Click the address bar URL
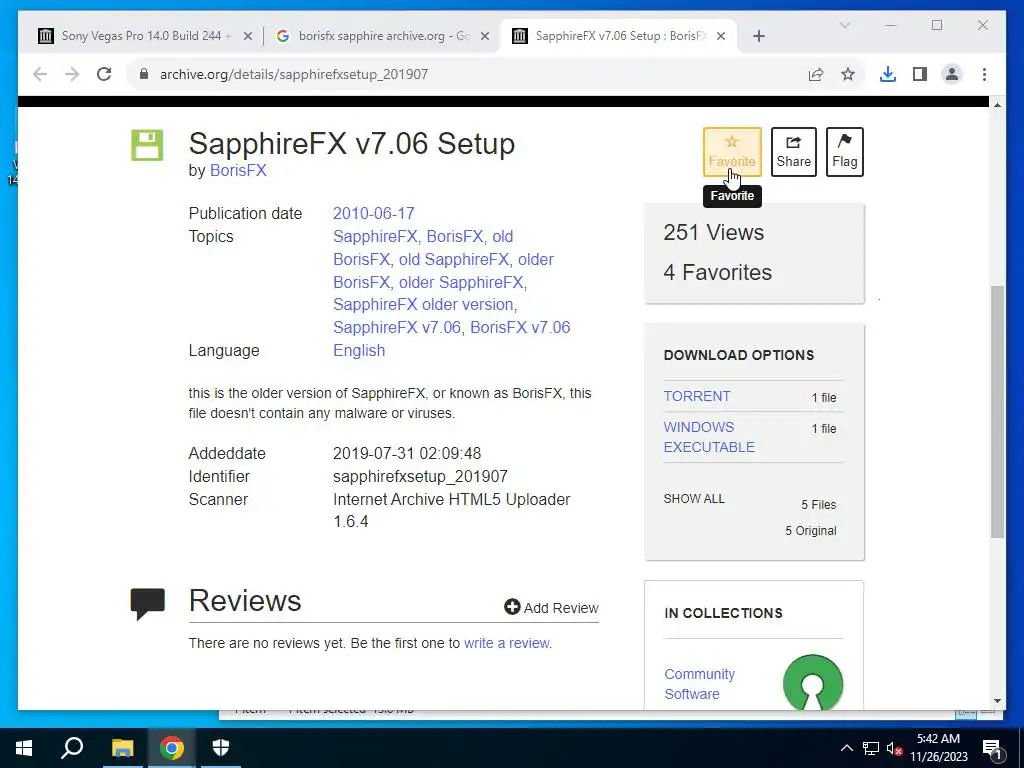The image size is (1024, 768). click(294, 74)
